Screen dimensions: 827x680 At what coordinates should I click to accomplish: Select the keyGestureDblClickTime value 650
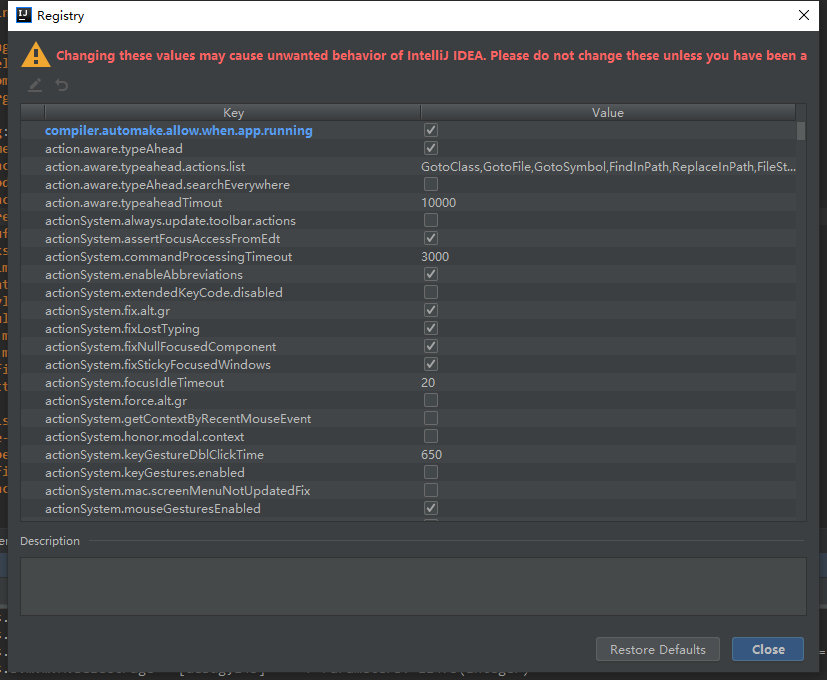431,454
